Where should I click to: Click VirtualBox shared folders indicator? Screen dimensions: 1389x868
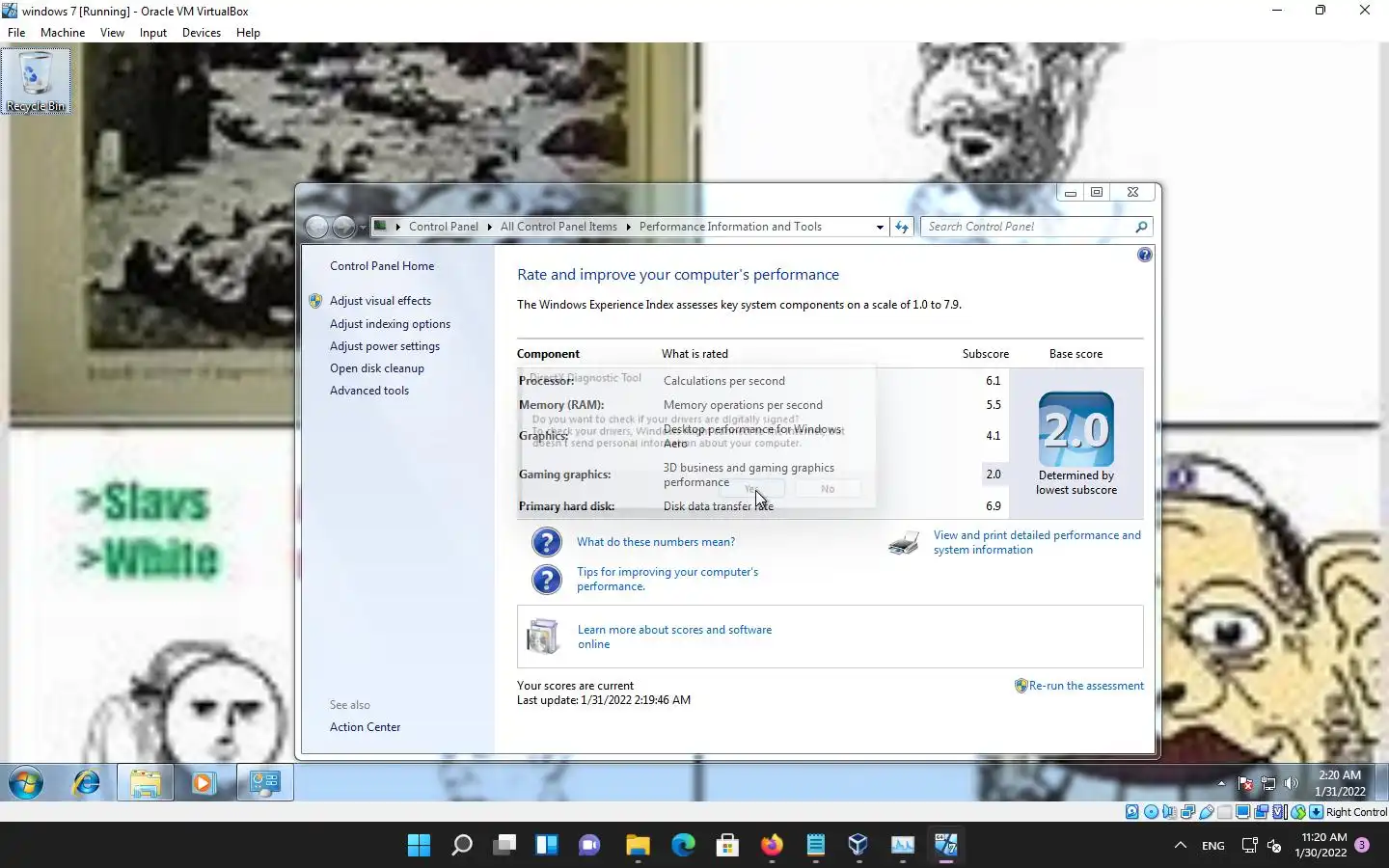coord(1224,812)
